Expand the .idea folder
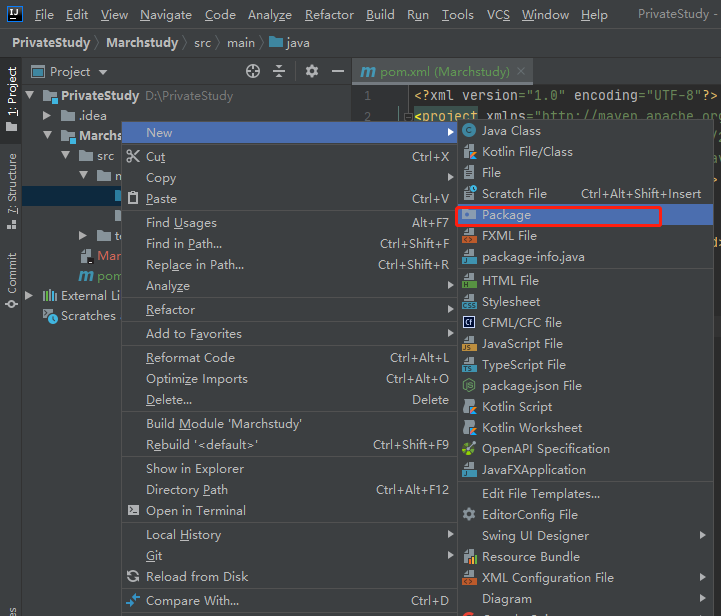The image size is (721, 616). coord(46,115)
